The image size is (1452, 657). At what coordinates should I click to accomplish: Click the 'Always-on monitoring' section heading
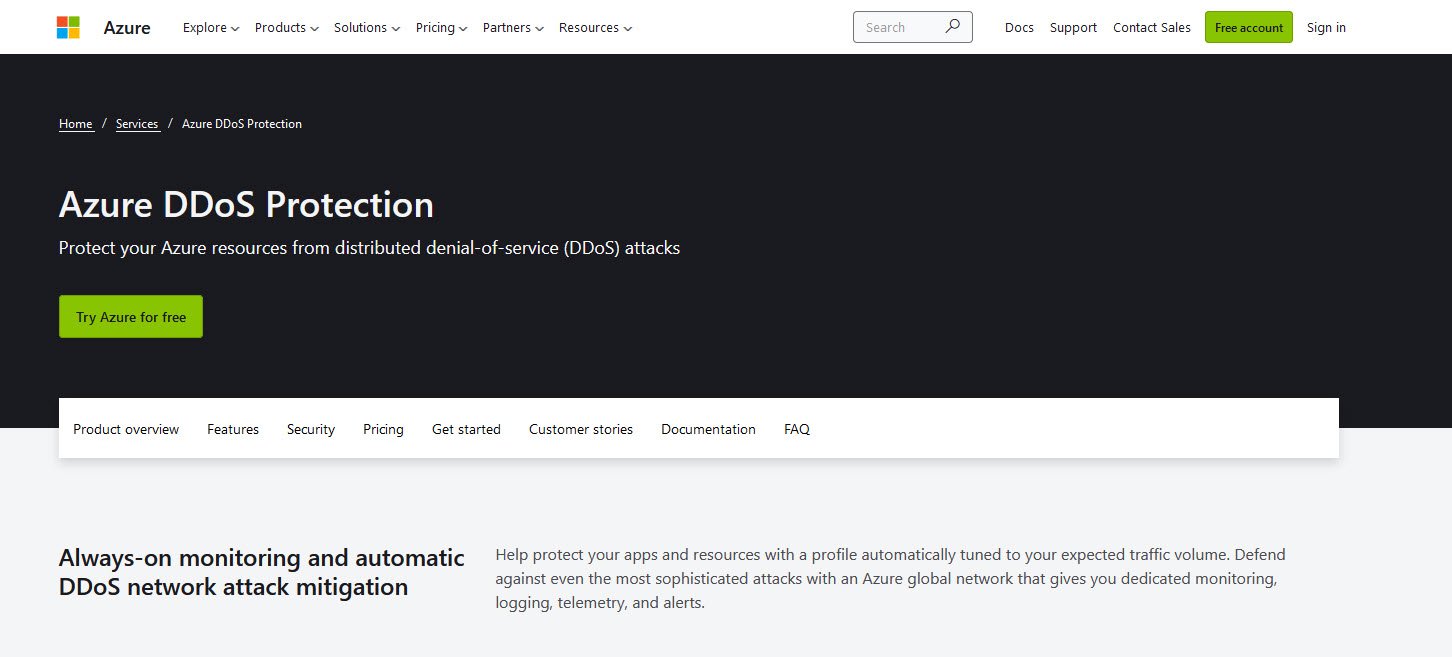click(262, 572)
